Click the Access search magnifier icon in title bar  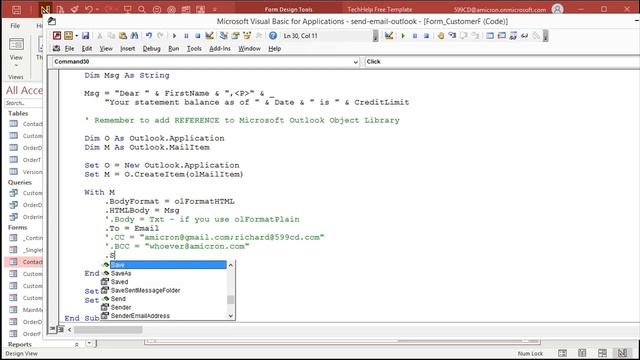(142, 9)
